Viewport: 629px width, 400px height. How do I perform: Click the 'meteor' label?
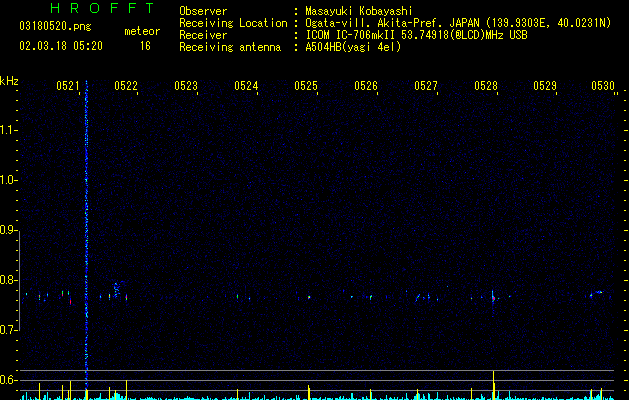pos(142,31)
